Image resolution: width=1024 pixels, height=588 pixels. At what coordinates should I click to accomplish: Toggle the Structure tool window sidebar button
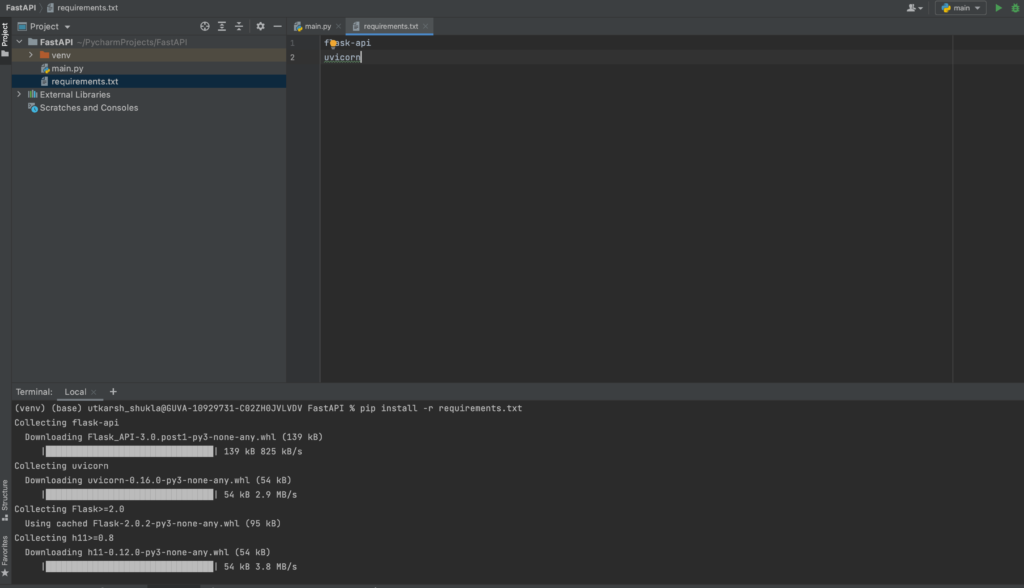pyautogui.click(x=5, y=498)
